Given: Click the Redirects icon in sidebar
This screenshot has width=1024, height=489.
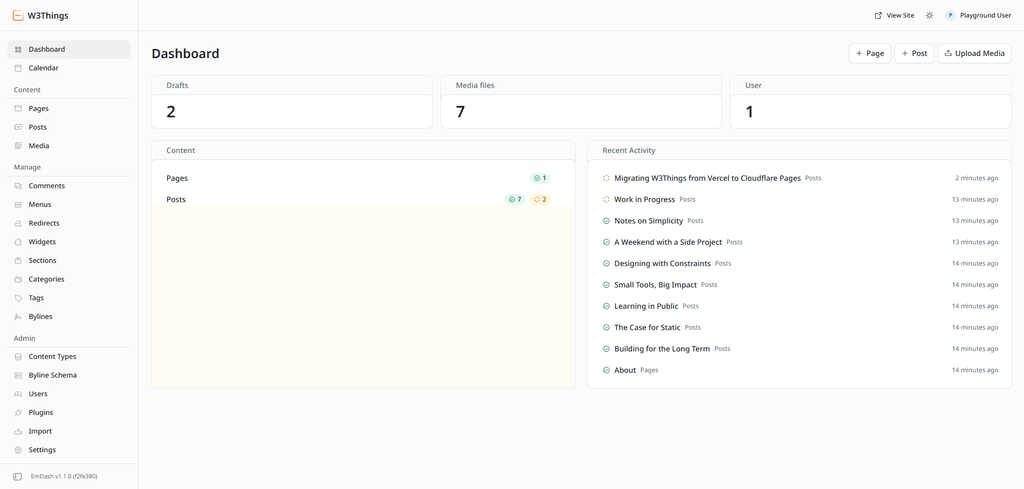Looking at the screenshot, I should tap(18, 223).
